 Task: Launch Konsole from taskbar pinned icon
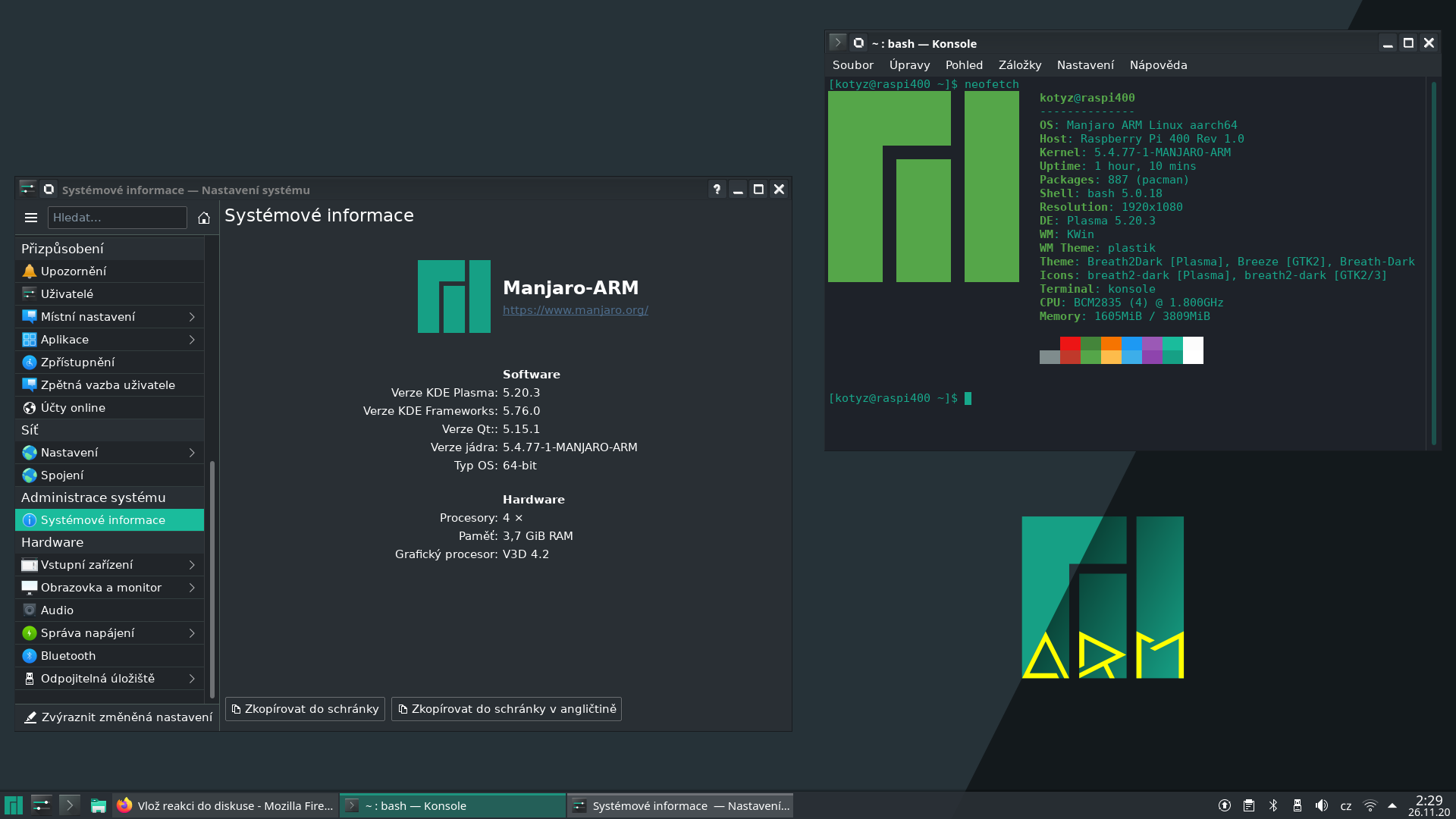coord(69,805)
